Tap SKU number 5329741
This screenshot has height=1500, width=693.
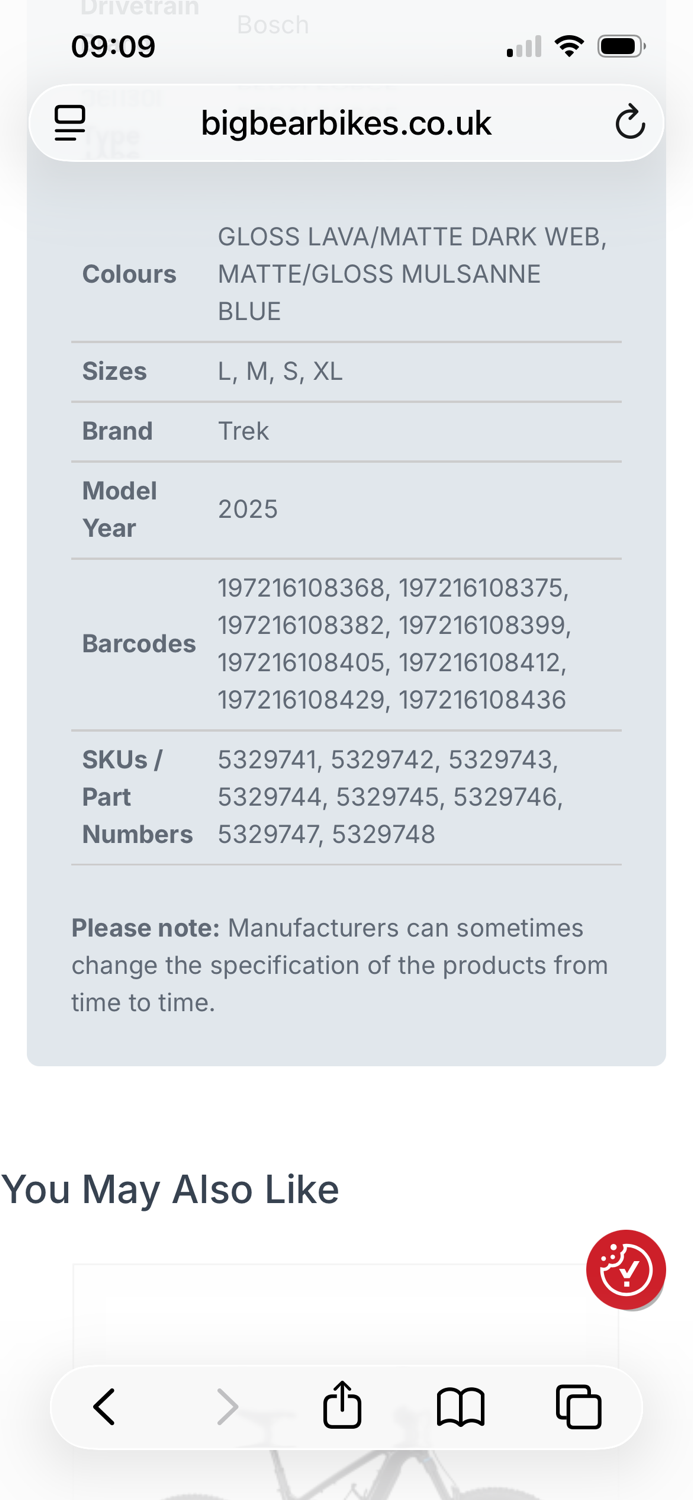[267, 760]
